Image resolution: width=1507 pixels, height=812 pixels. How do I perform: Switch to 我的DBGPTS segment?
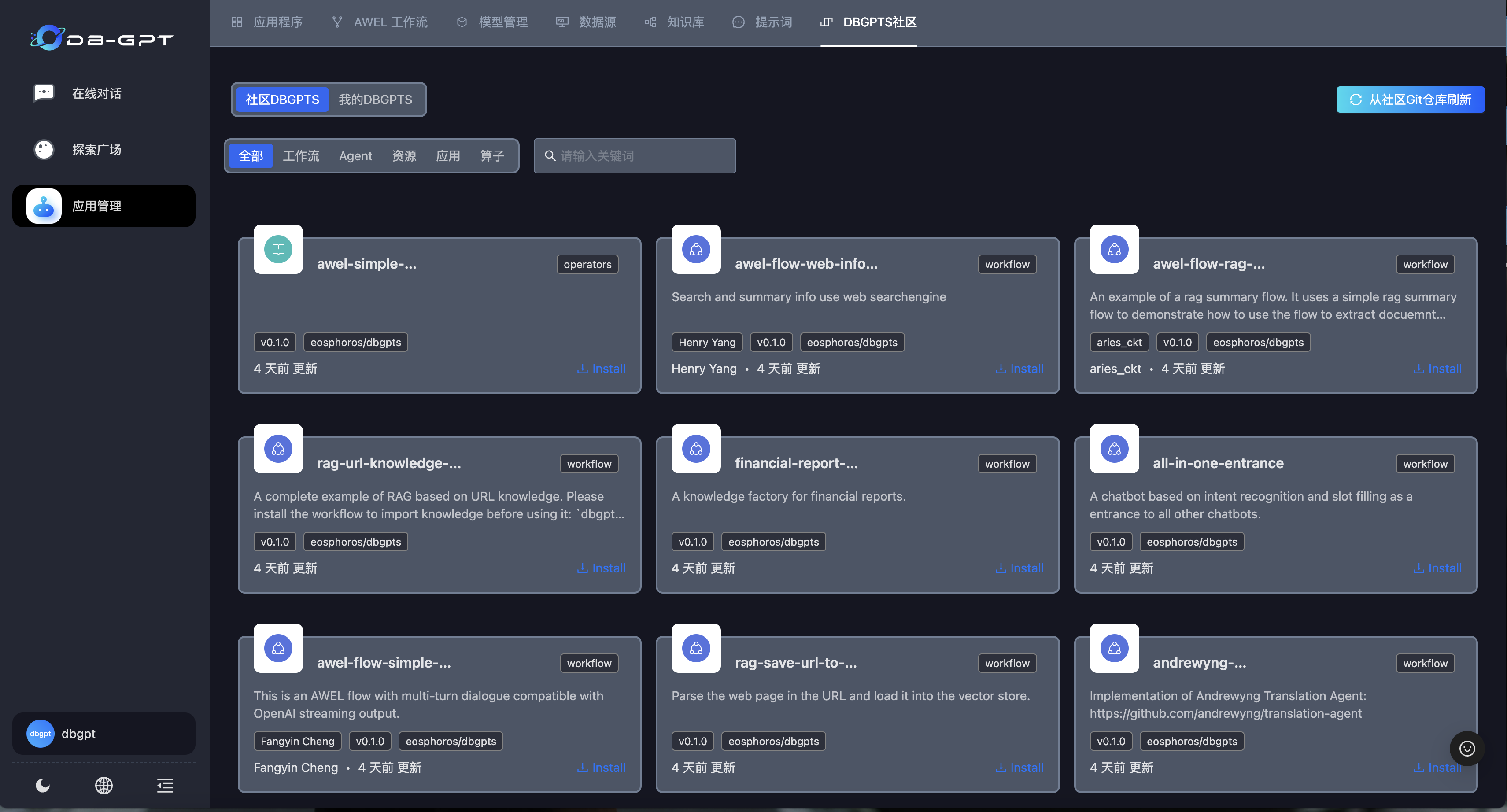376,100
